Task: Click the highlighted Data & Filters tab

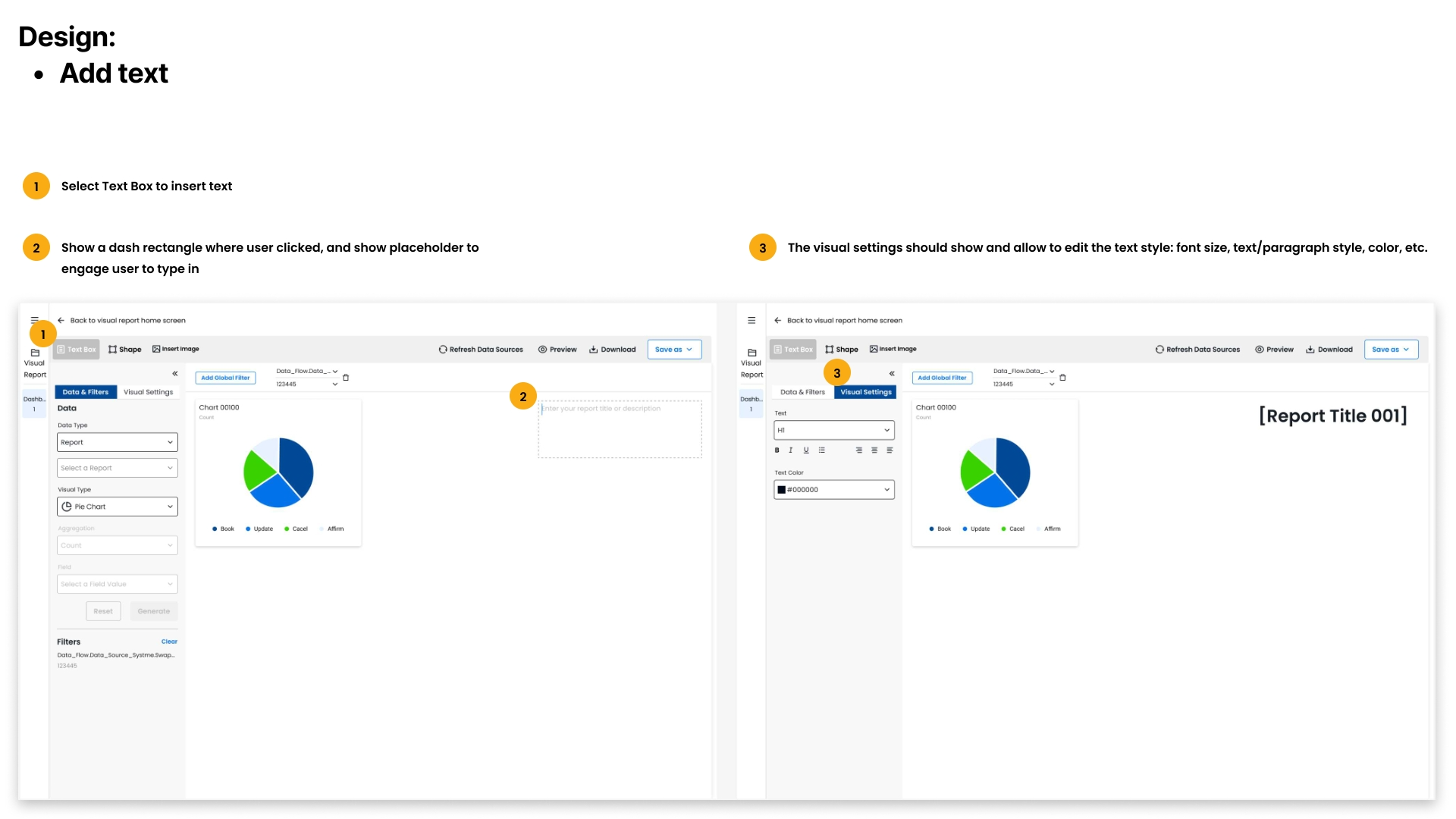Action: tap(85, 392)
